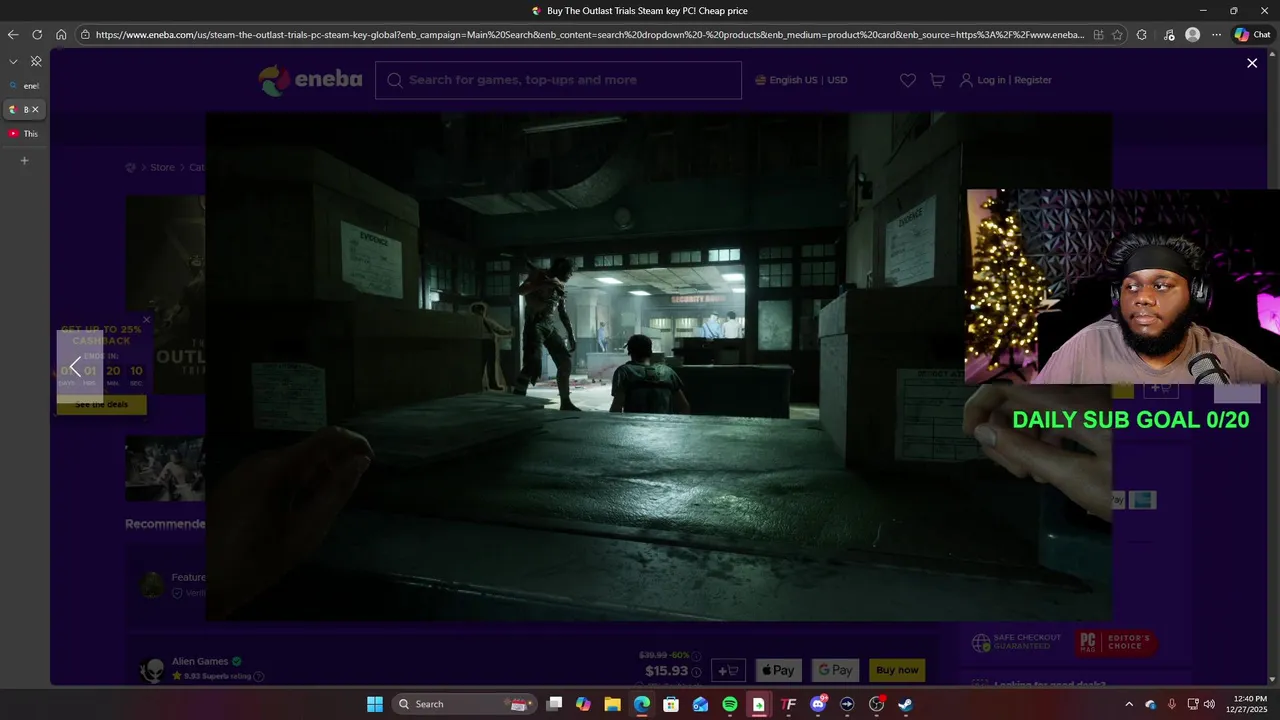Open Spotify from the taskbar
The height and width of the screenshot is (720, 1280).
[x=730, y=704]
